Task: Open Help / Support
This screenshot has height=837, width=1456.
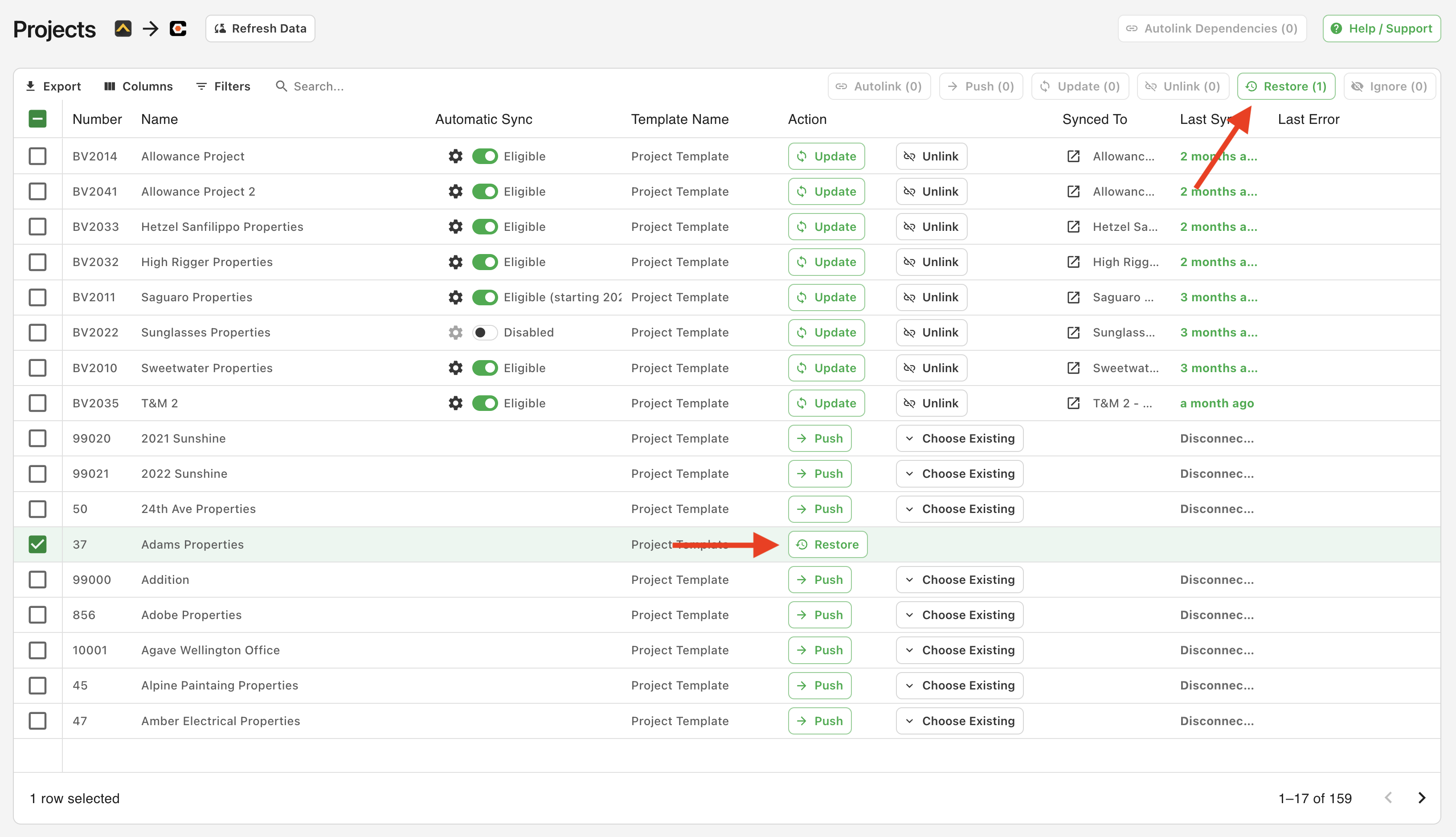Action: [1381, 28]
